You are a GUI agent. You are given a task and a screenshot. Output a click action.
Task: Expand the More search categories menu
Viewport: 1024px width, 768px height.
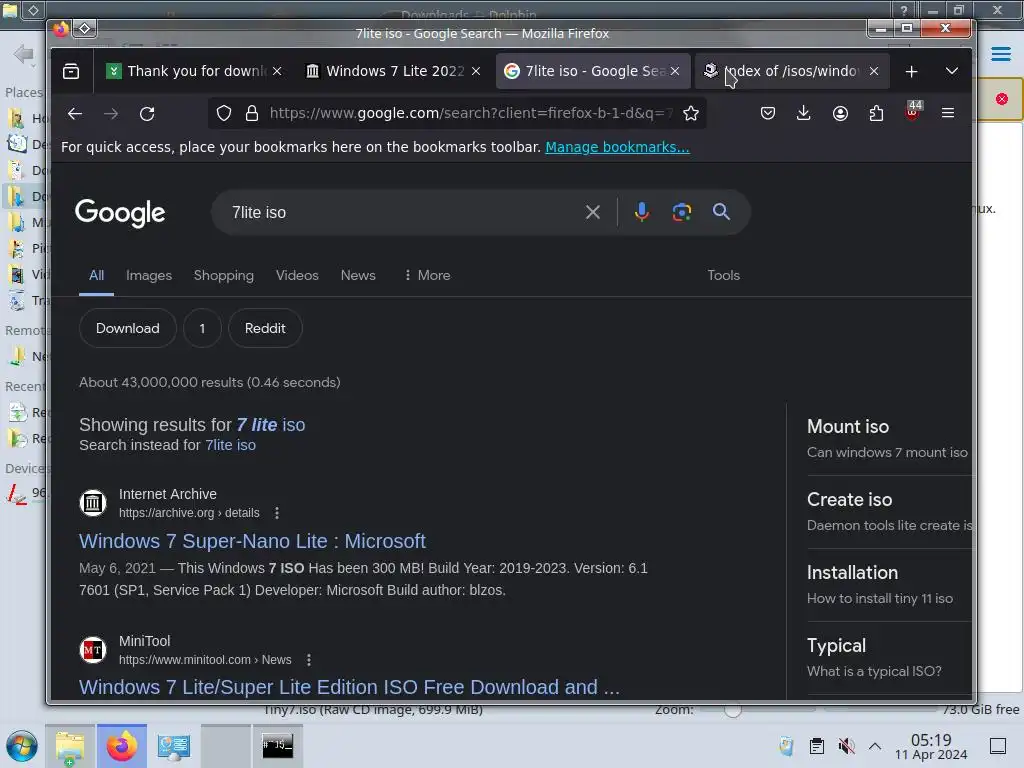pyautogui.click(x=427, y=276)
